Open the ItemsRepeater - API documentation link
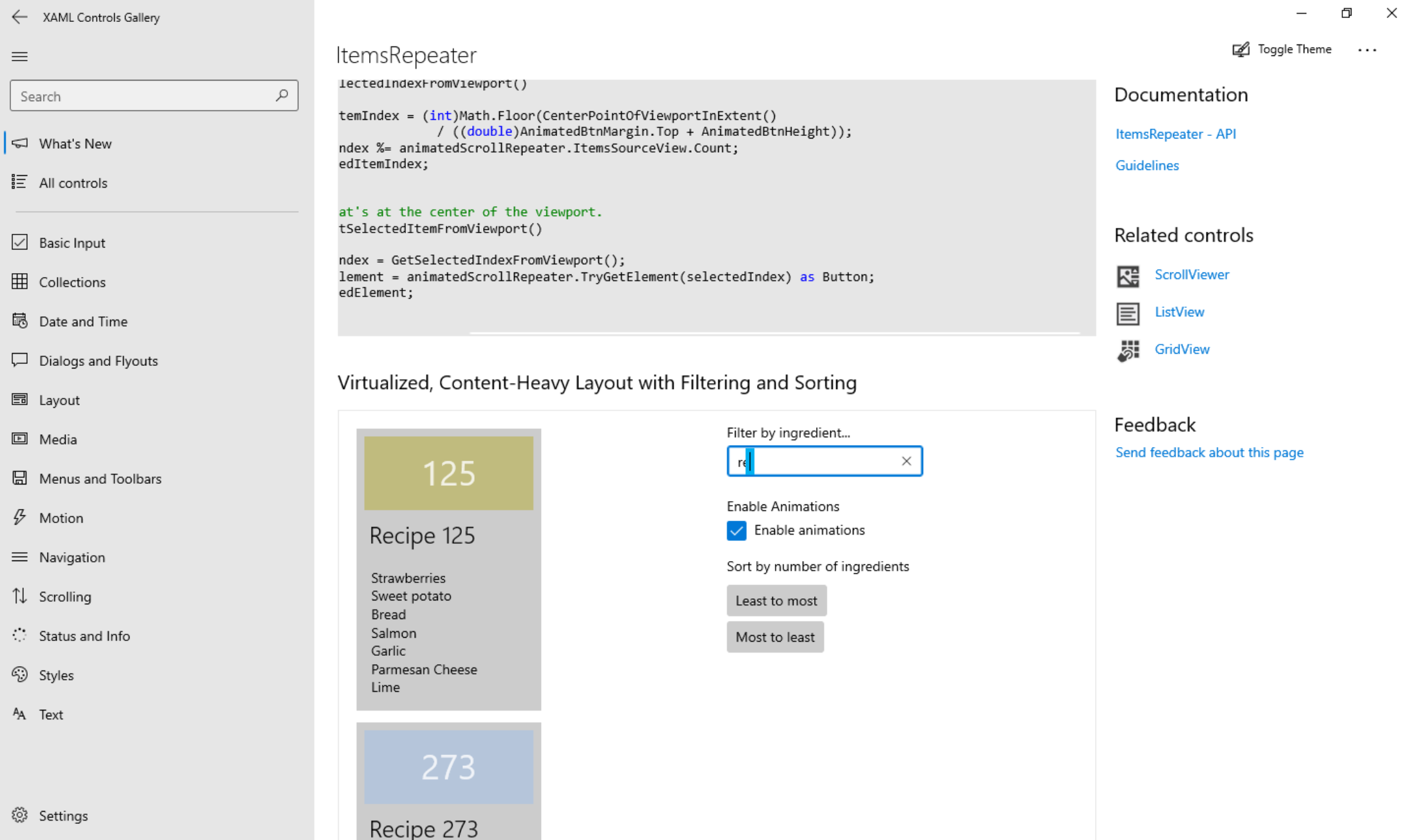1410x840 pixels. (1176, 133)
